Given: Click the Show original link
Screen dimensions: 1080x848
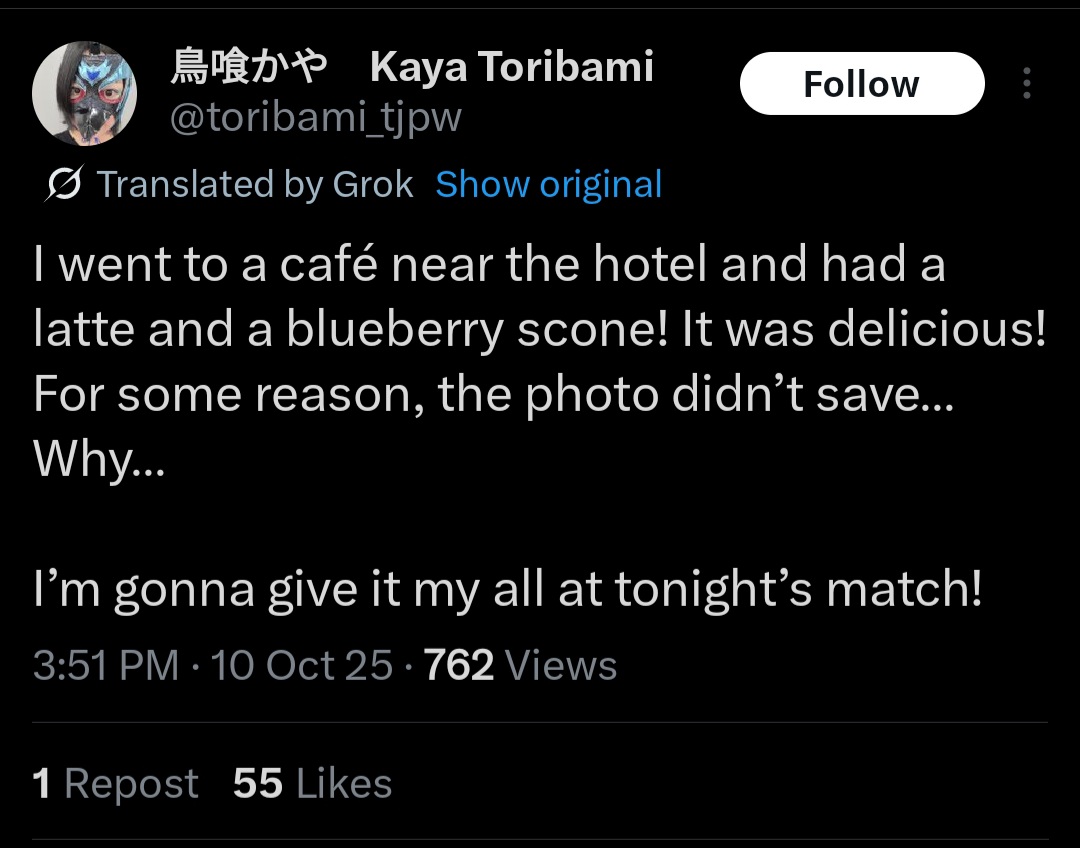Looking at the screenshot, I should click(549, 185).
